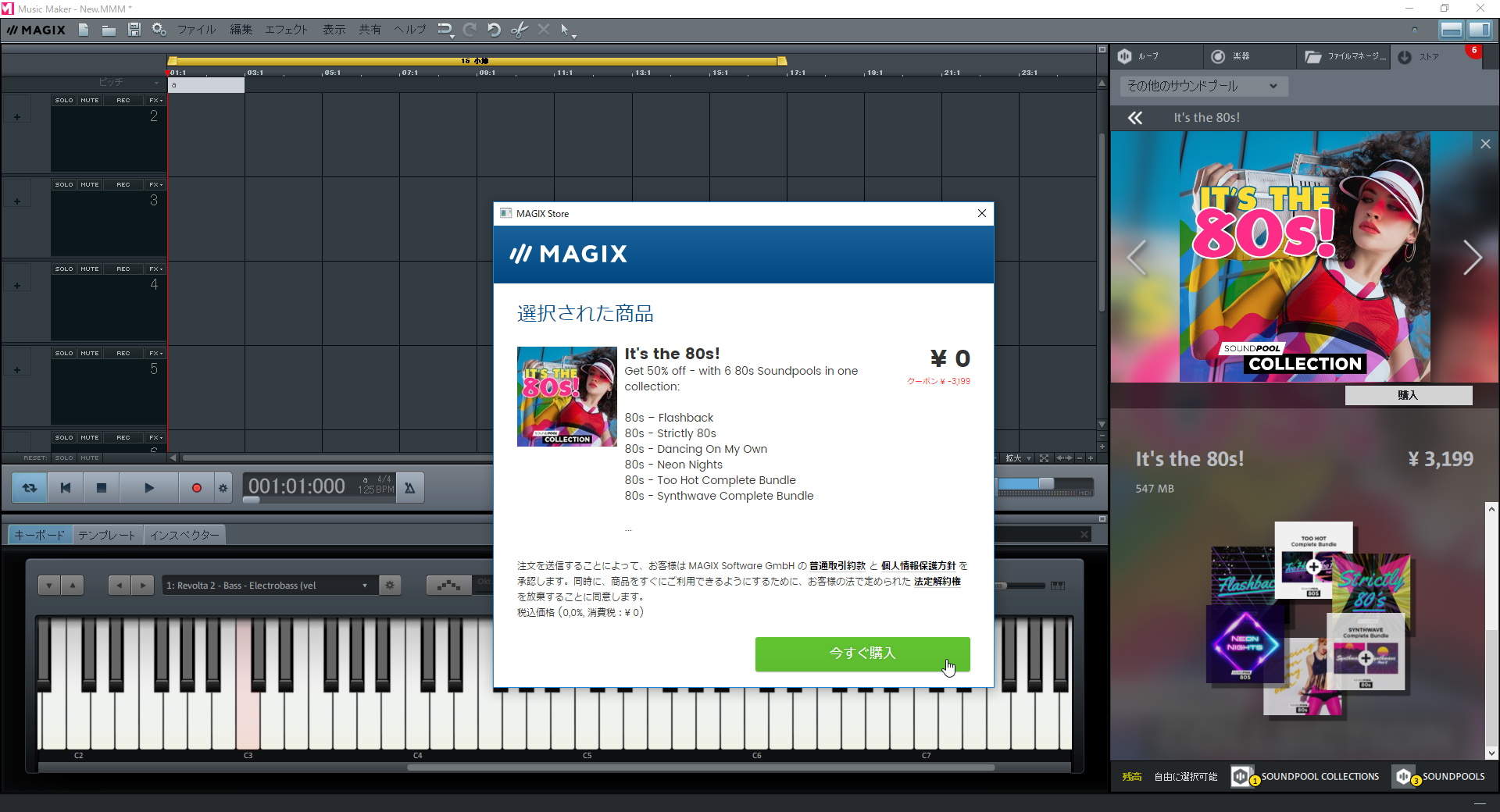Mute track 5
Image resolution: width=1500 pixels, height=812 pixels.
point(90,354)
